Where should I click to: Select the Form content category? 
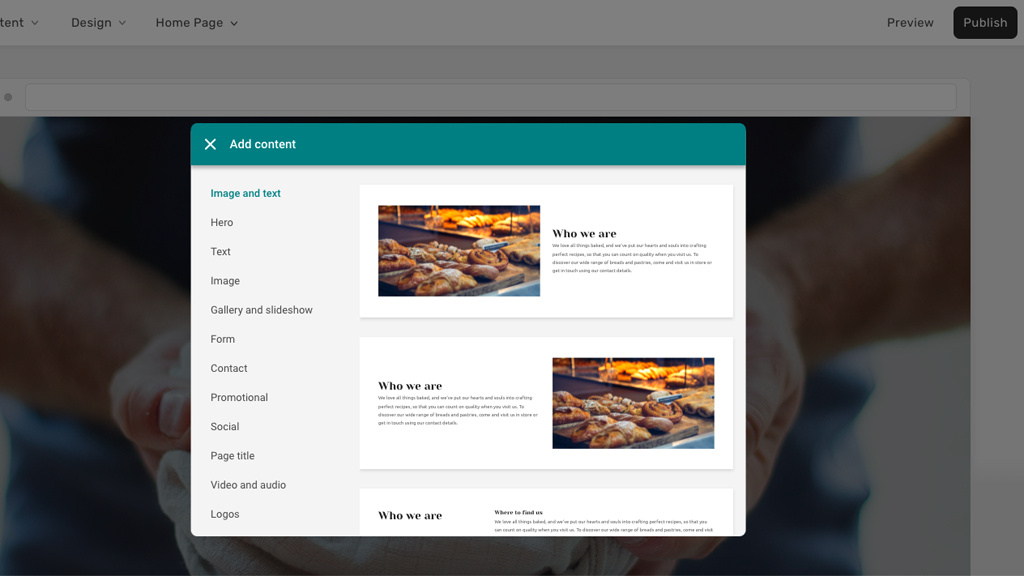point(223,339)
